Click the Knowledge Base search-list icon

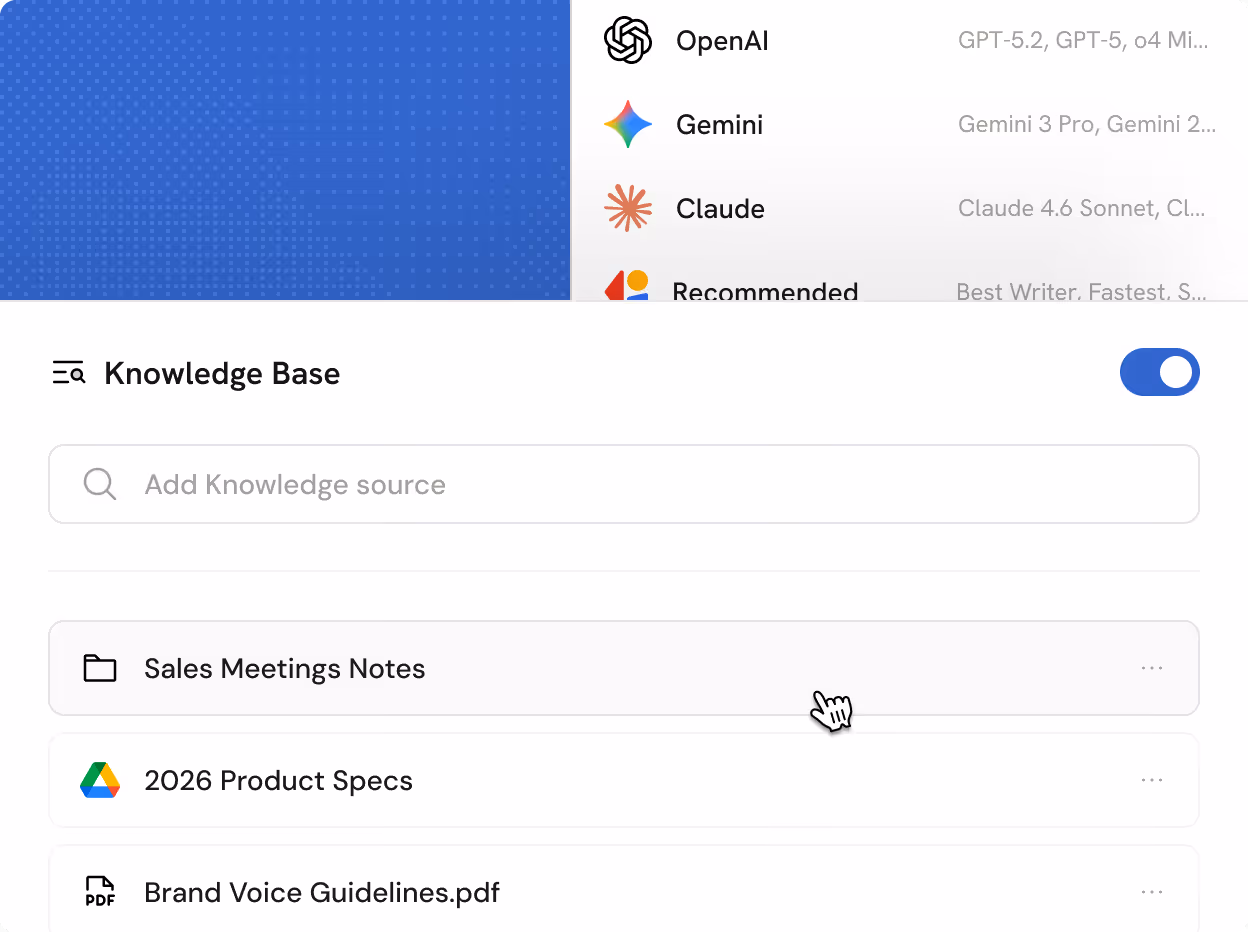point(68,372)
